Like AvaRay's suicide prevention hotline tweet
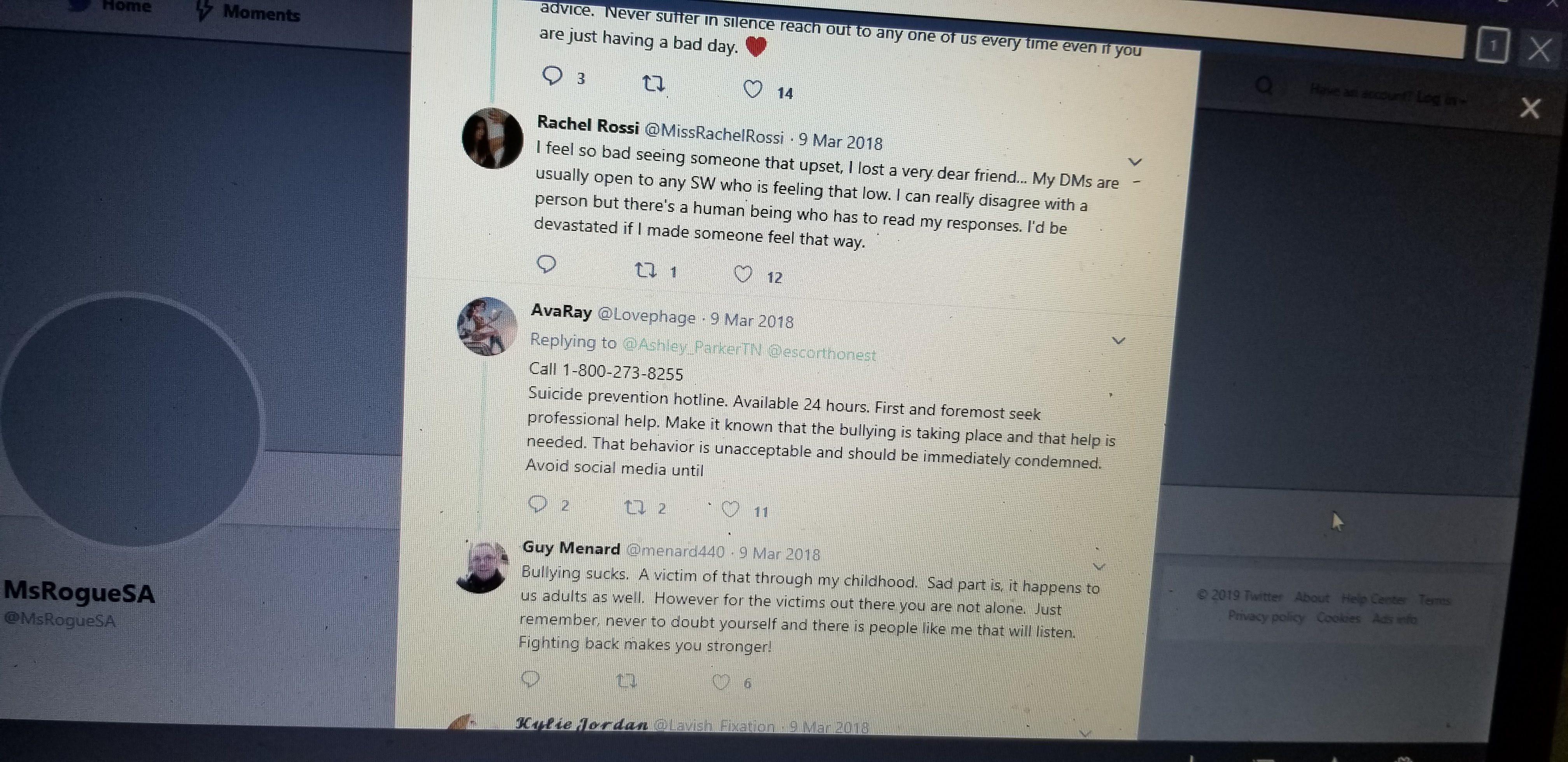 pos(730,509)
